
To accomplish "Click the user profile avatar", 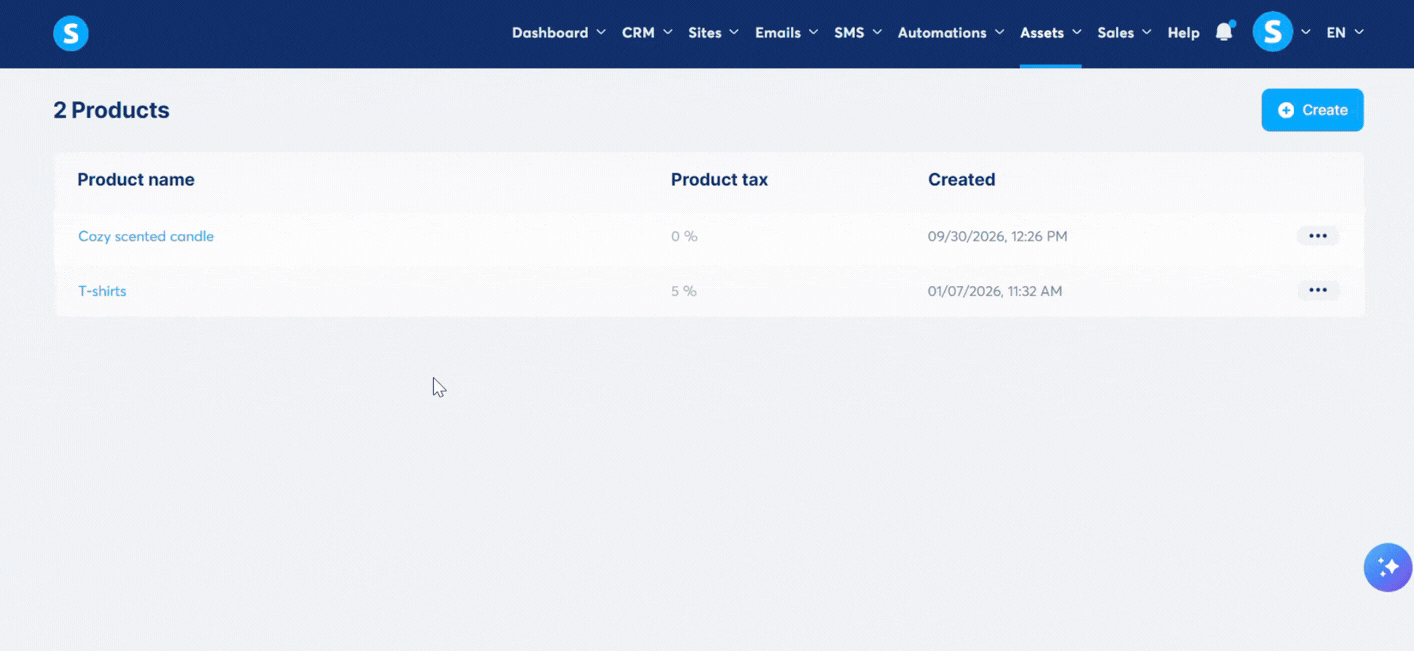I will coord(1272,32).
